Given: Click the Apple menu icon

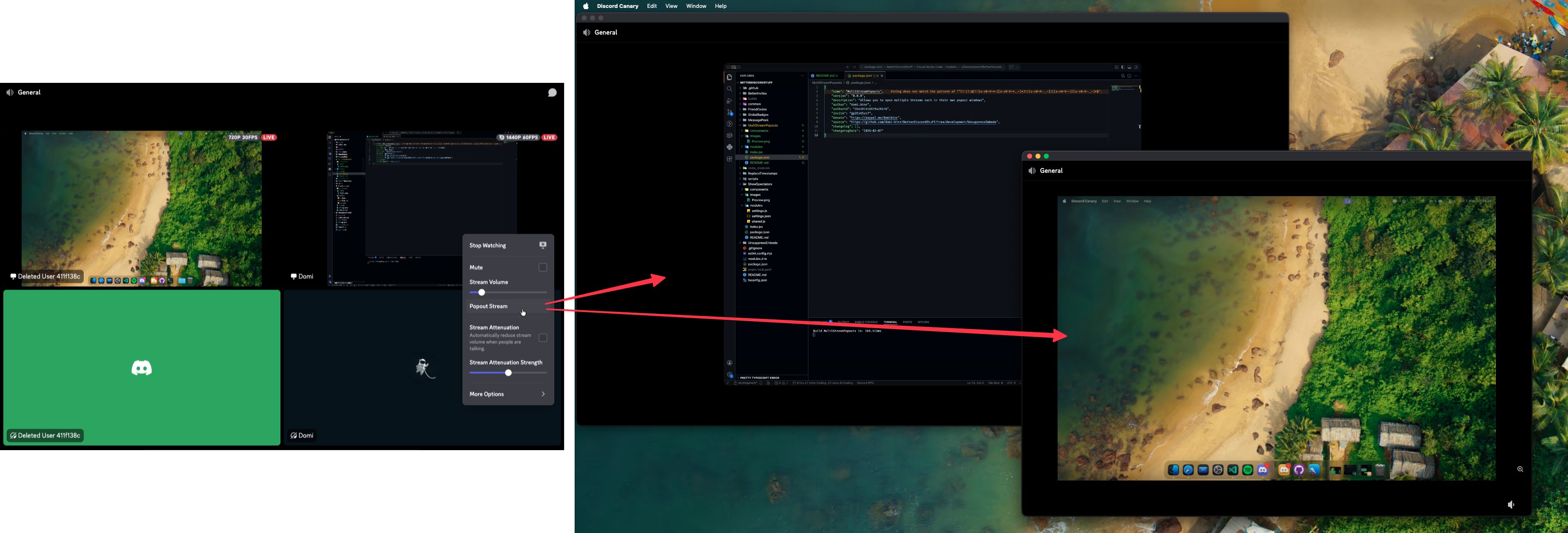Looking at the screenshot, I should (585, 6).
